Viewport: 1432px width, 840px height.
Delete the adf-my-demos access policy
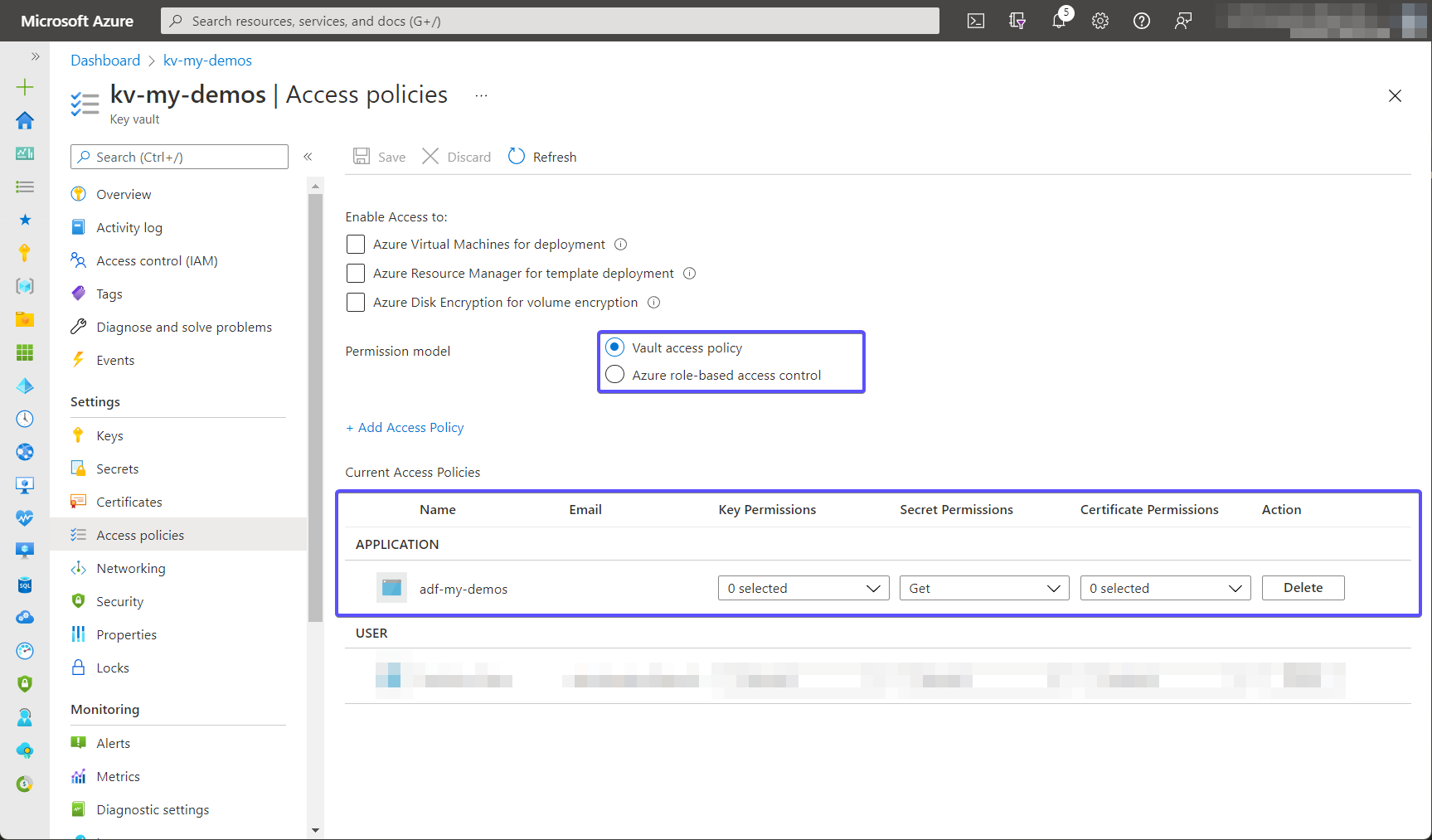tap(1302, 587)
